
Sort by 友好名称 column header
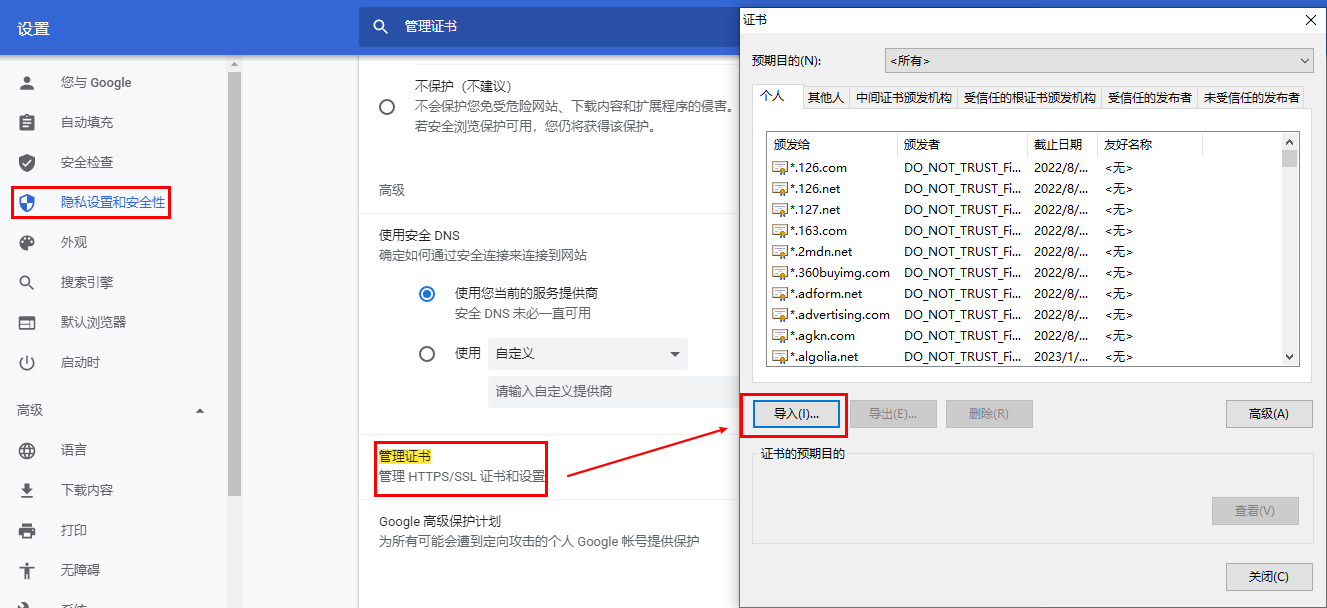click(x=1150, y=145)
